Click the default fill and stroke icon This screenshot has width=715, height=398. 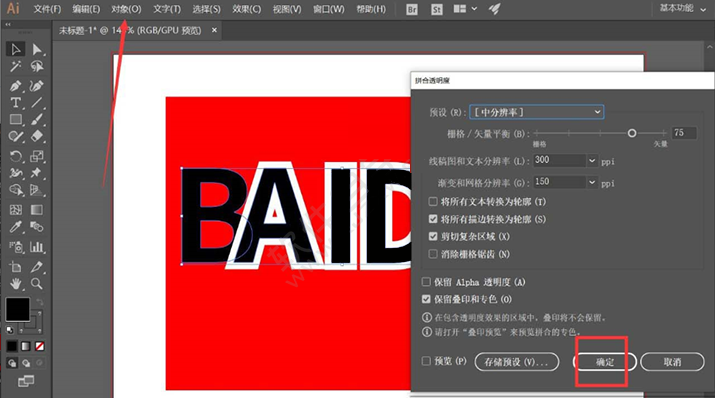click(10, 330)
